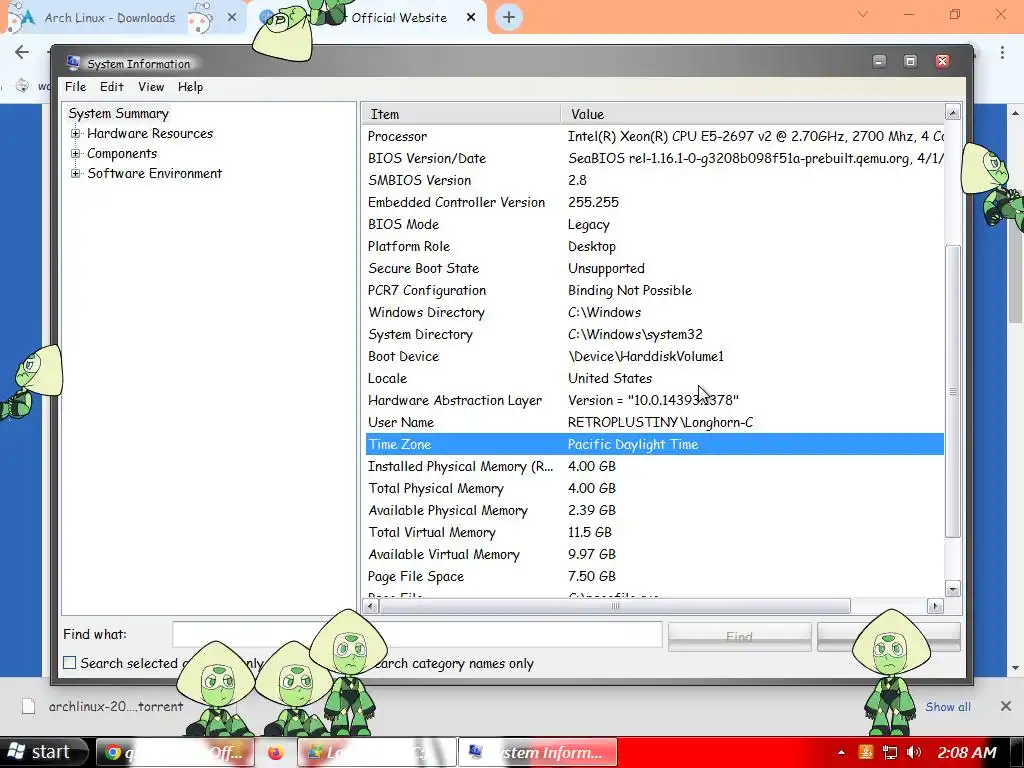This screenshot has height=768, width=1024.
Task: Select the Hardware Resources tree item
Action: 150,133
